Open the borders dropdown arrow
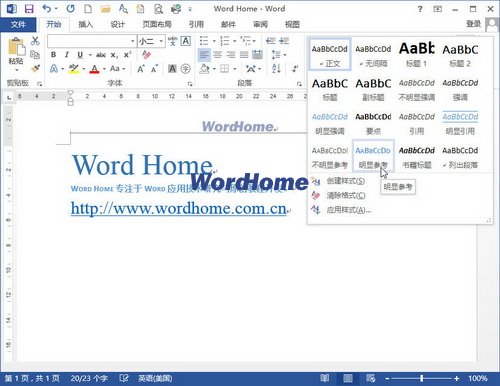The width and height of the screenshot is (500, 386). click(235, 69)
